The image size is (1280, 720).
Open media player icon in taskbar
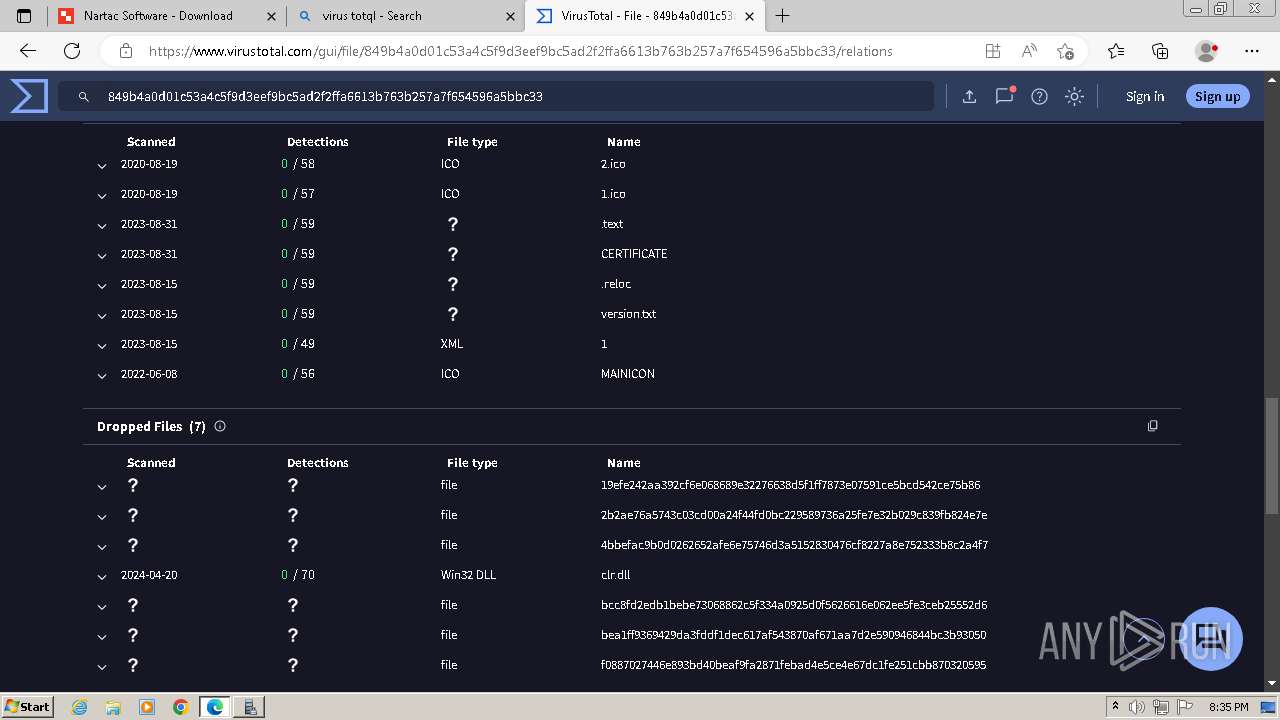click(x=147, y=707)
